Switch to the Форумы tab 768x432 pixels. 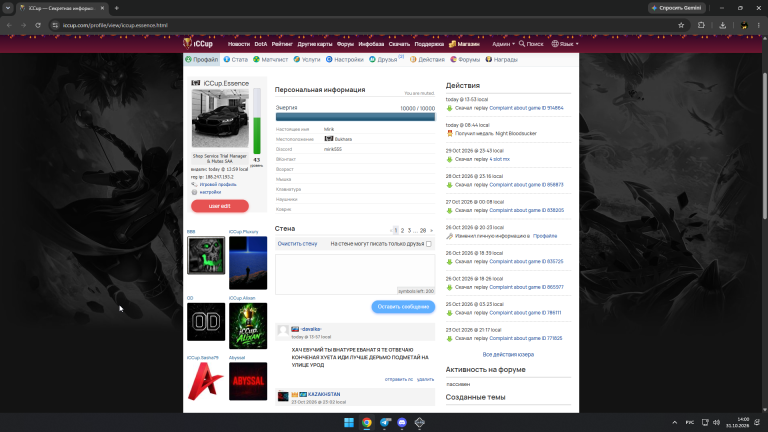coord(465,59)
